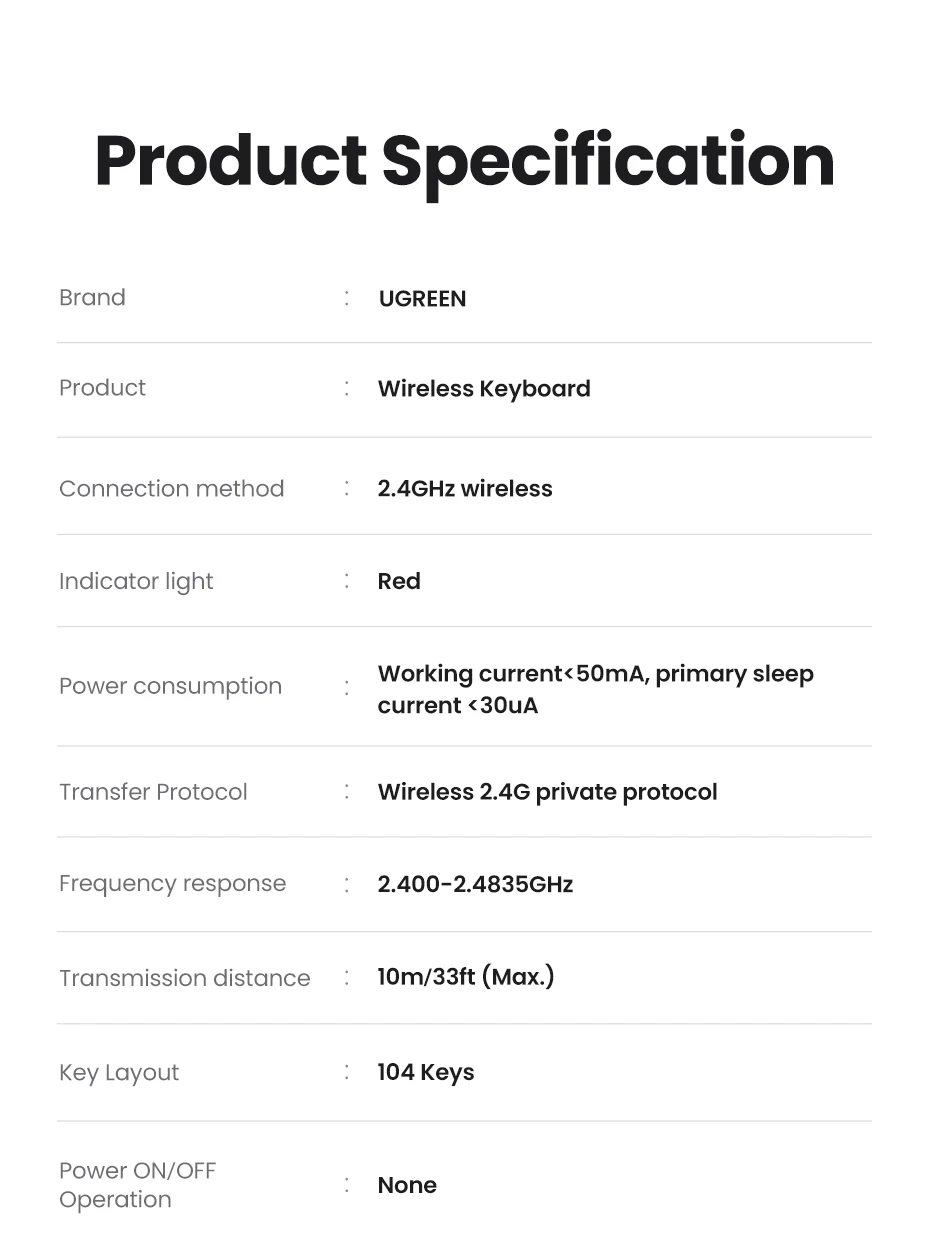Click the None value for Power ON/OFF
Image resolution: width=930 pixels, height=1236 pixels.
point(407,1186)
